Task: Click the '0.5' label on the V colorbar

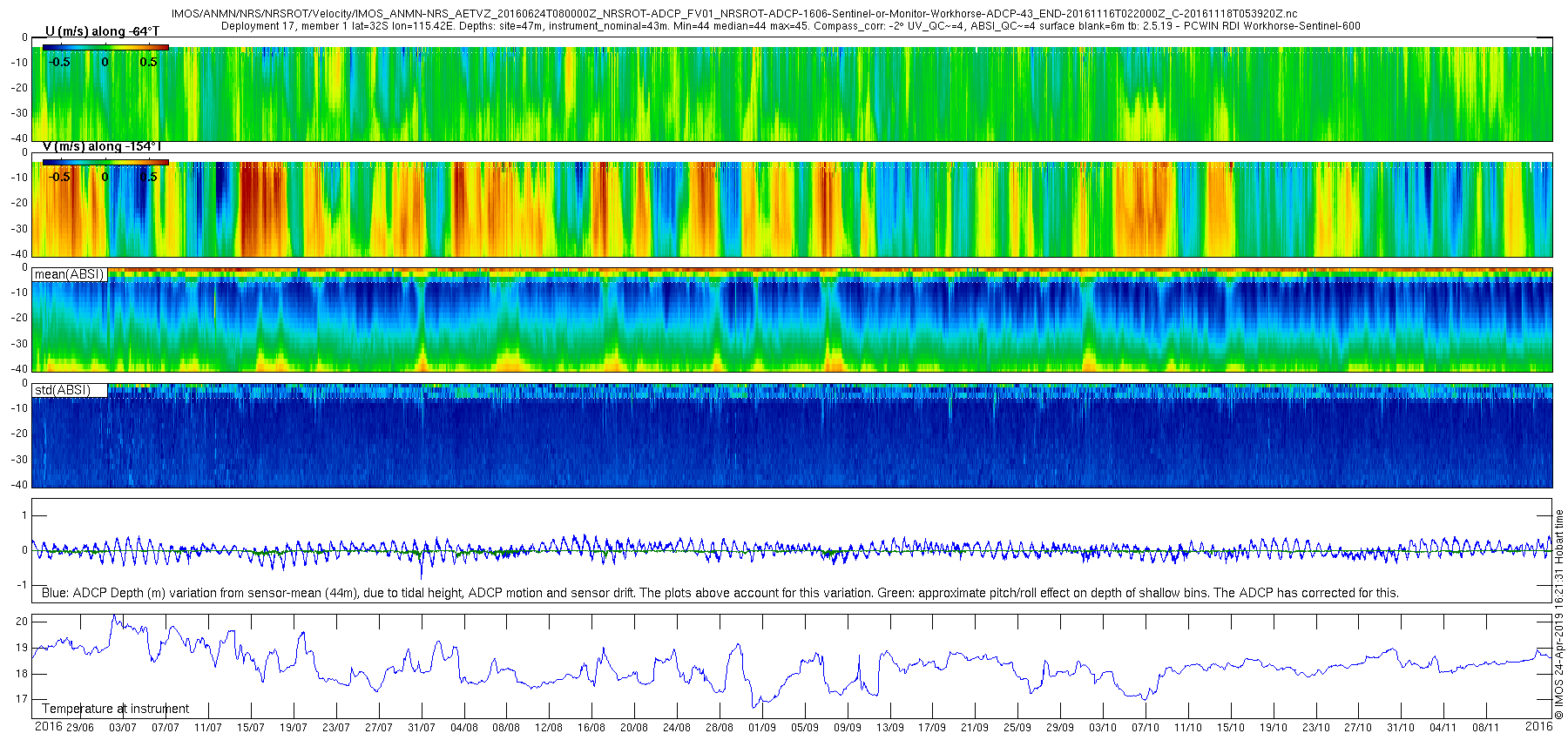Action: pyautogui.click(x=149, y=177)
